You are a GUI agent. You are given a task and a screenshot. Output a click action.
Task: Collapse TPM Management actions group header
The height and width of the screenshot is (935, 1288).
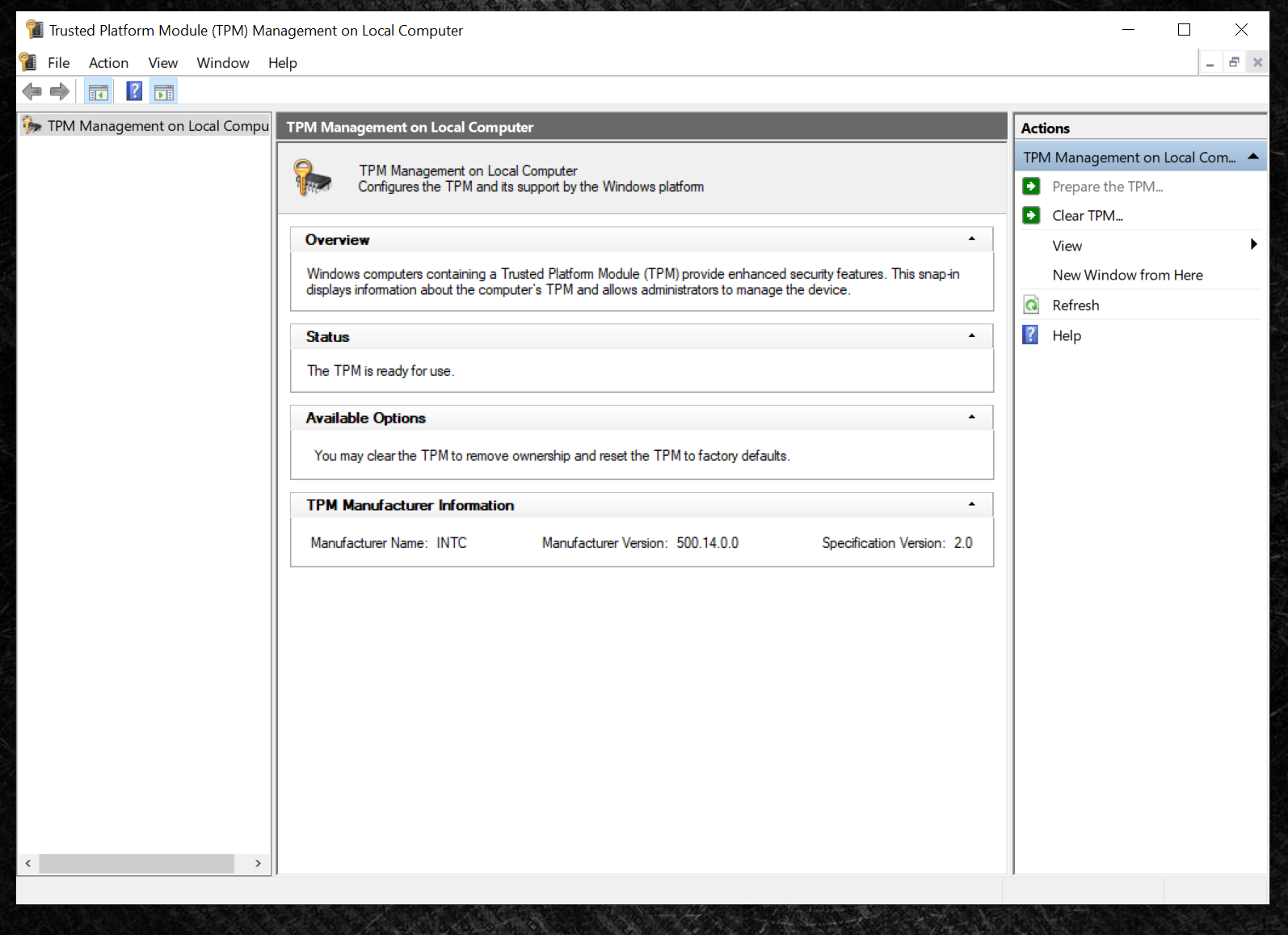click(x=1252, y=157)
